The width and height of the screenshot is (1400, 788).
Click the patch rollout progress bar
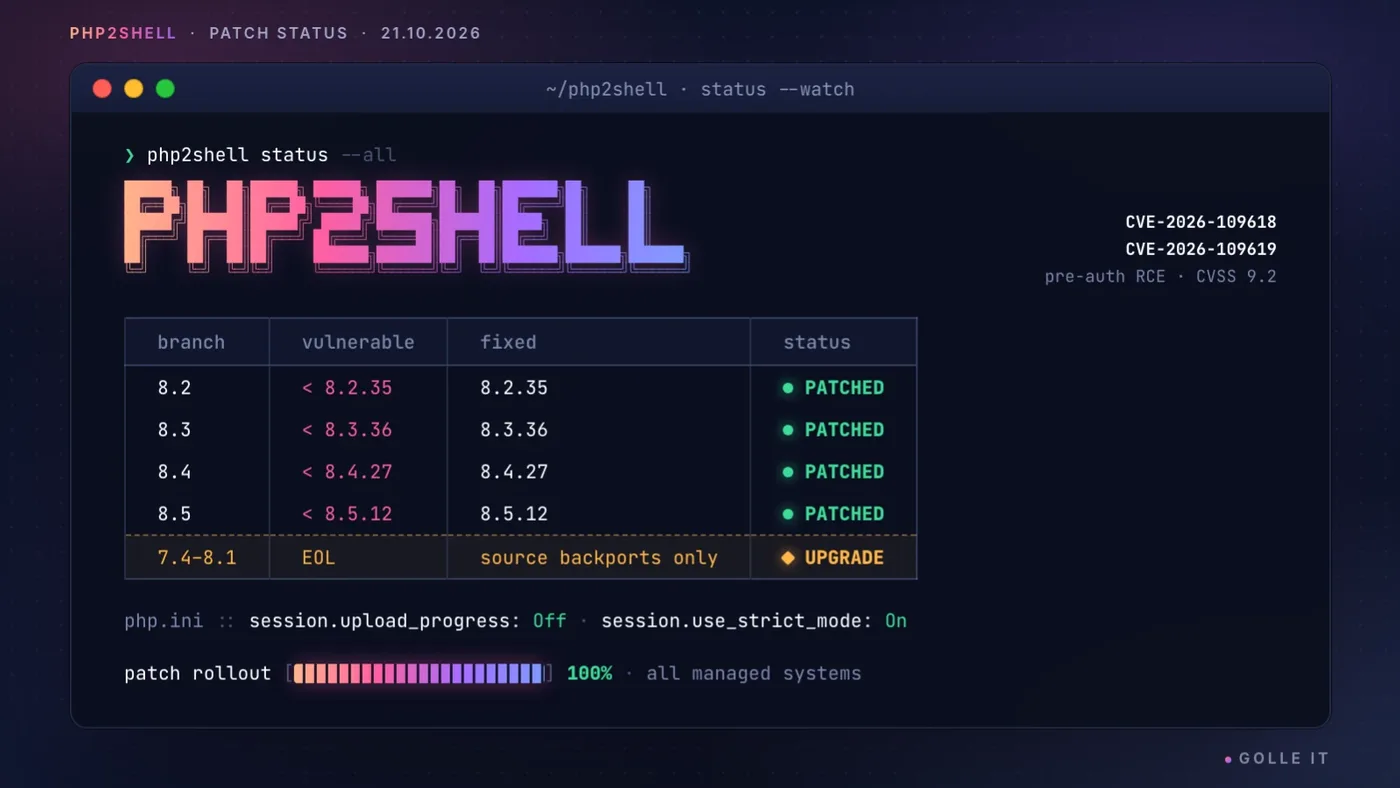click(x=419, y=673)
